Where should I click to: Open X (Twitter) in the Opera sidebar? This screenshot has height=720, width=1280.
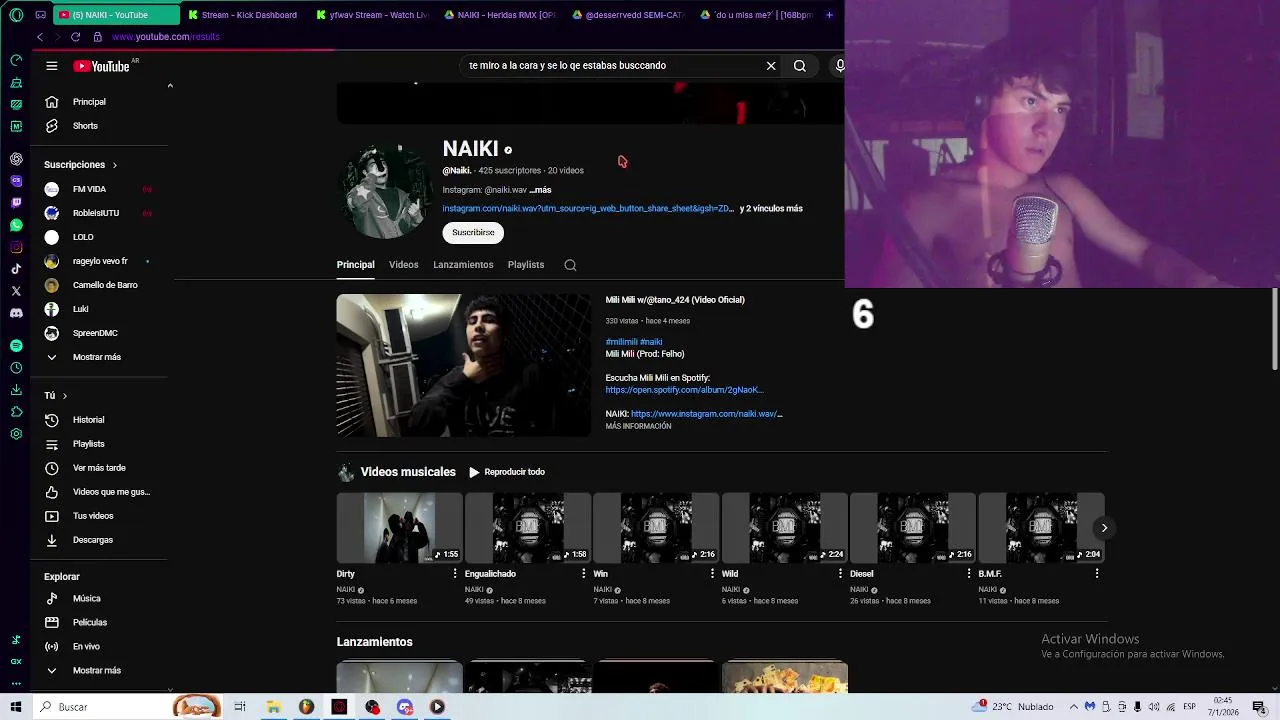point(16,291)
